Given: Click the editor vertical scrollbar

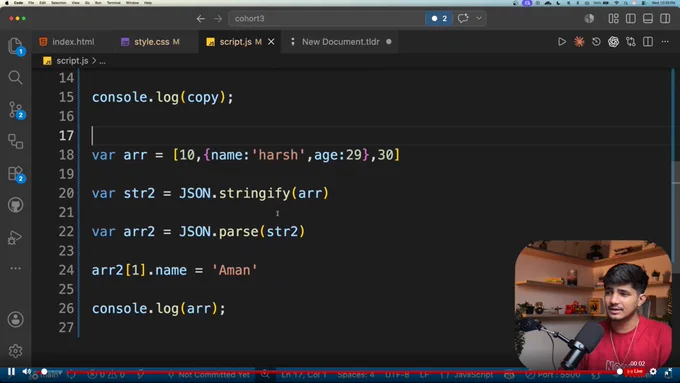Looking at the screenshot, I should [676, 217].
